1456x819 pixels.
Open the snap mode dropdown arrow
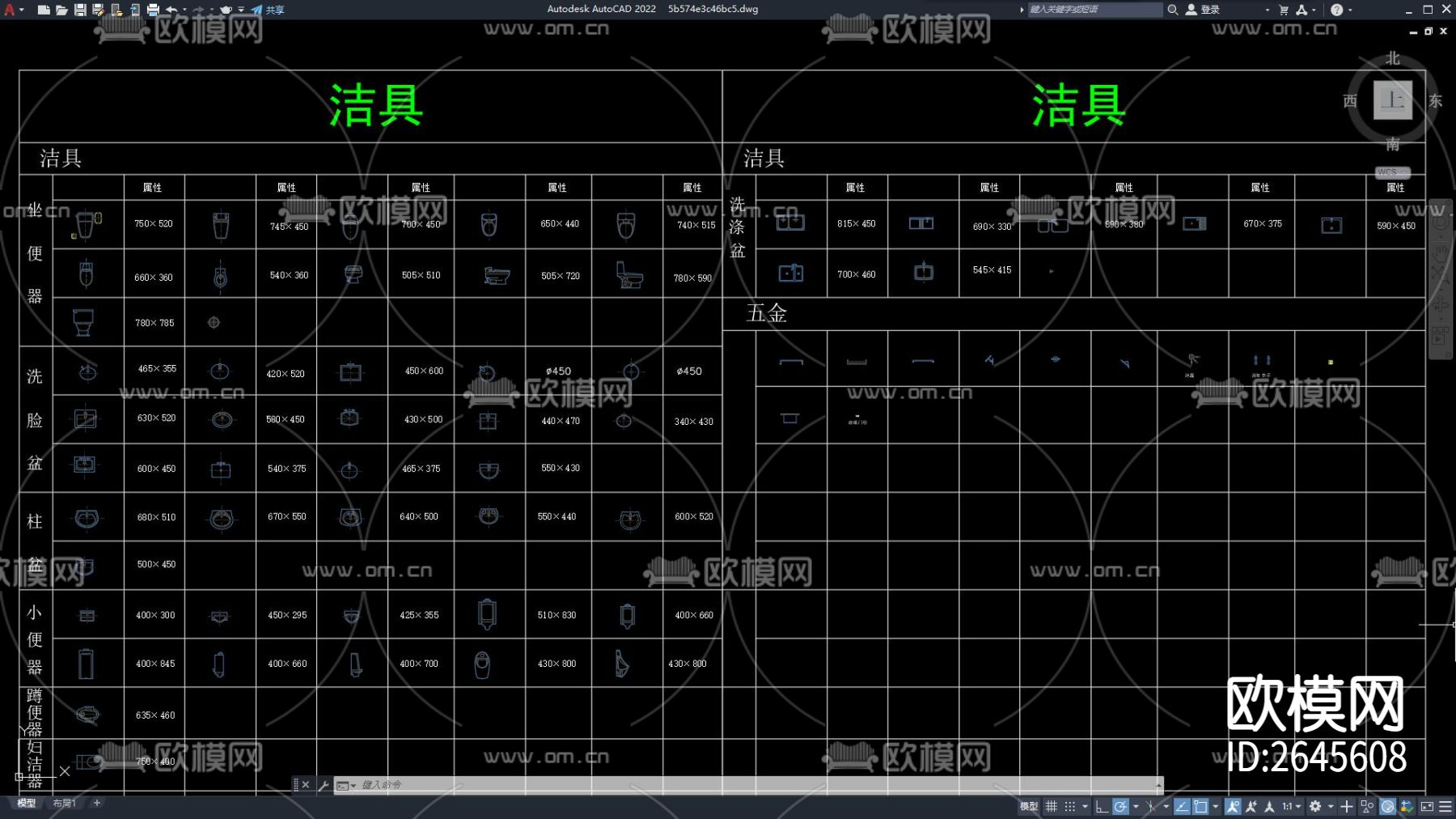click(x=1086, y=806)
